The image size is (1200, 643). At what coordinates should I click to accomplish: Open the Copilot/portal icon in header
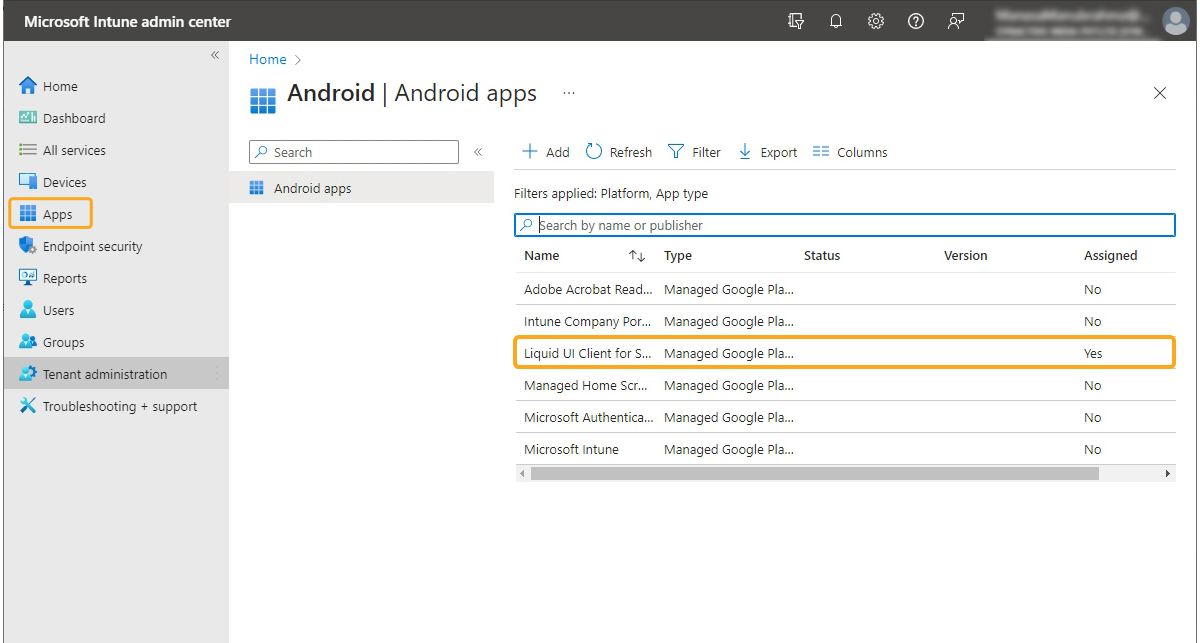click(796, 21)
